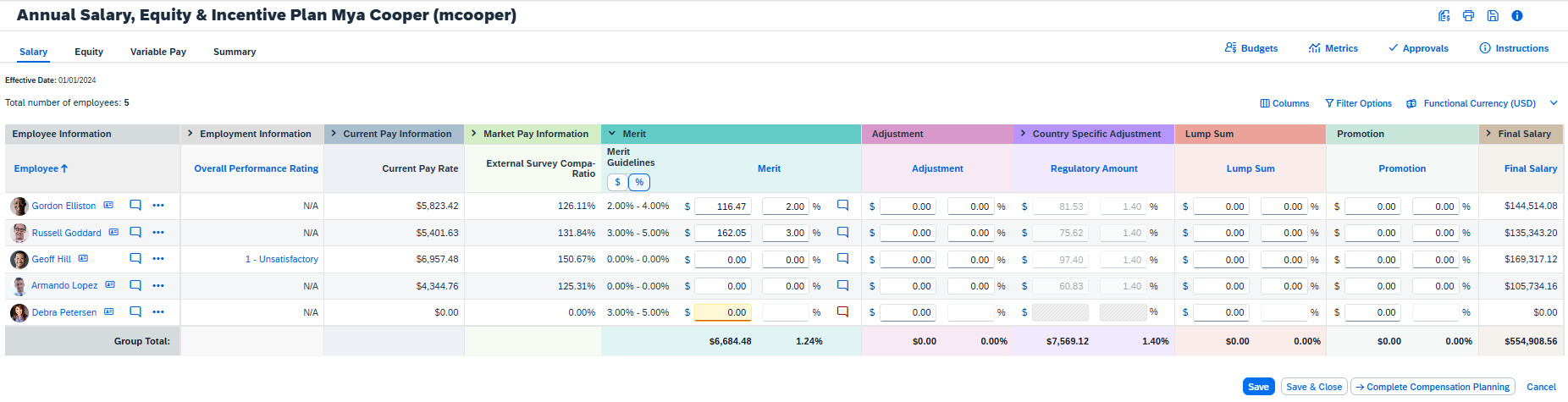Open more actions for Armando Lopez

[158, 286]
